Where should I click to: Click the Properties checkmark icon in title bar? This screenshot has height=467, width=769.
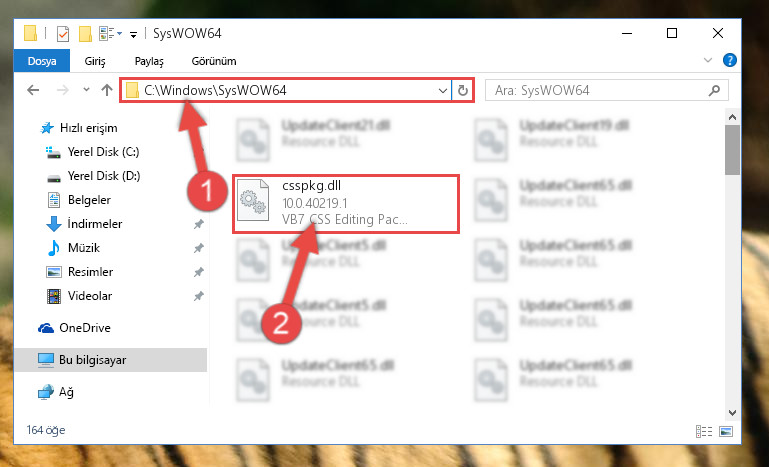click(63, 34)
